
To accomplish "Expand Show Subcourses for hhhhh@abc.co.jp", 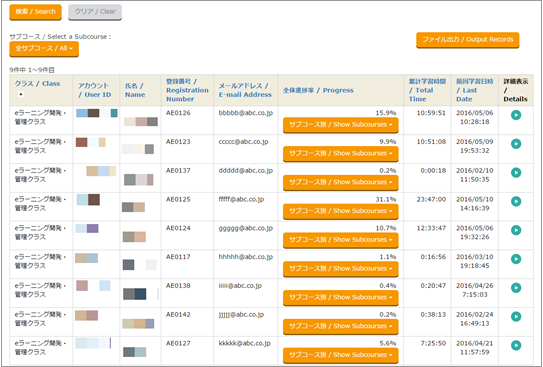I will click(340, 268).
